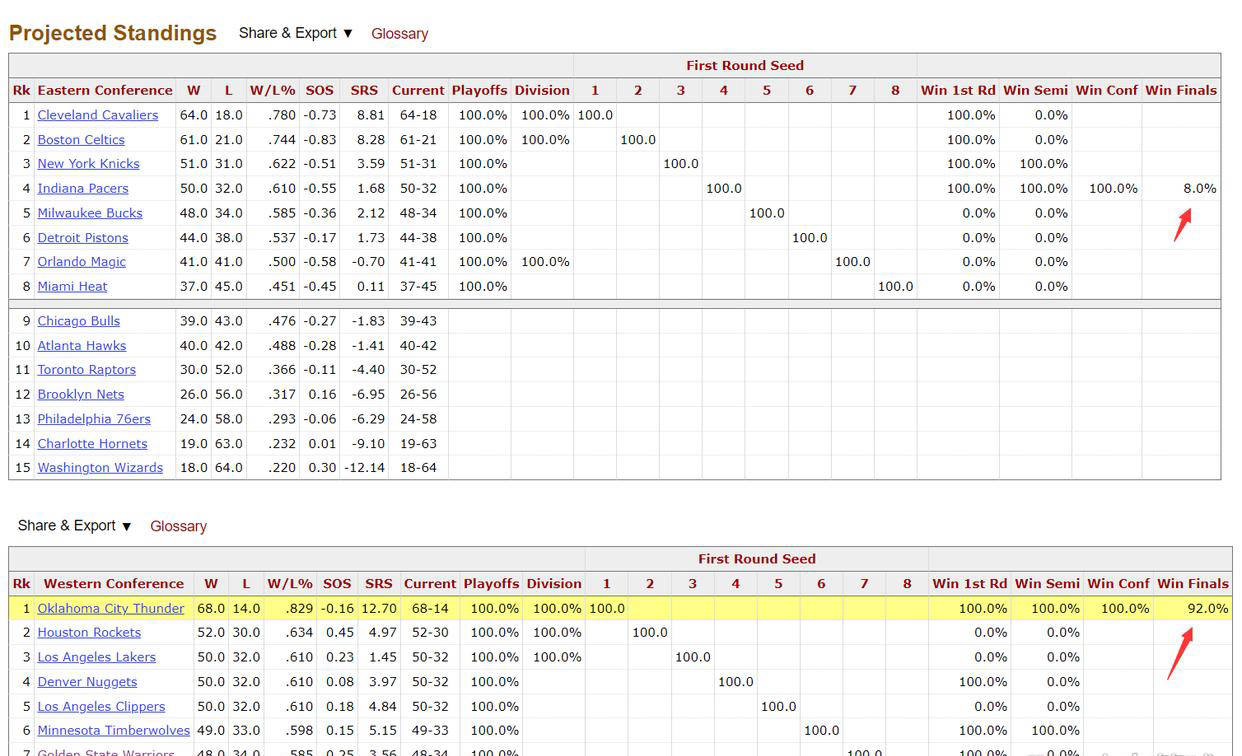1242x756 pixels.
Task: Open the Glossary link above the Western Conference table
Action: coord(178,526)
